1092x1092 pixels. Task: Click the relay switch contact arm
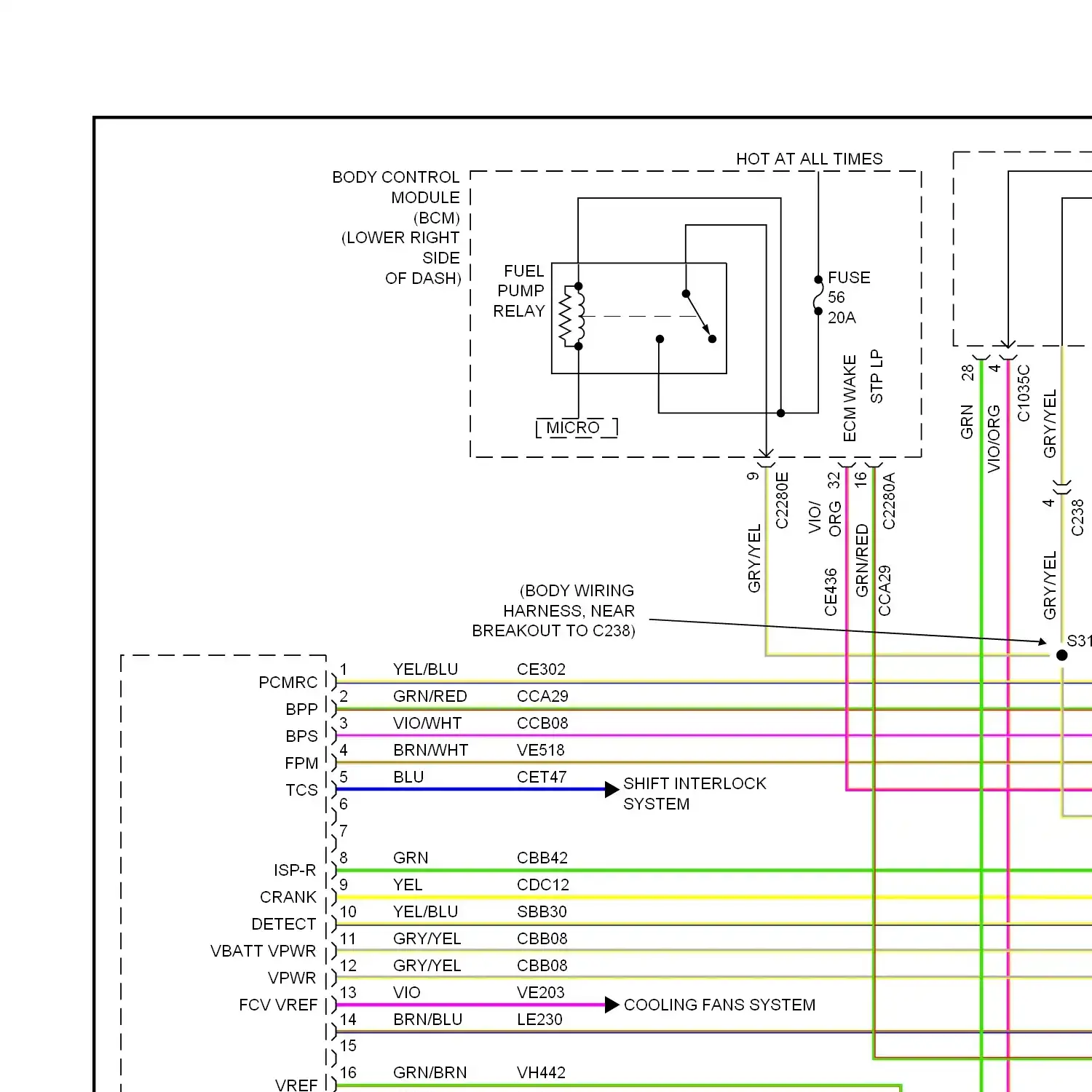point(698,314)
